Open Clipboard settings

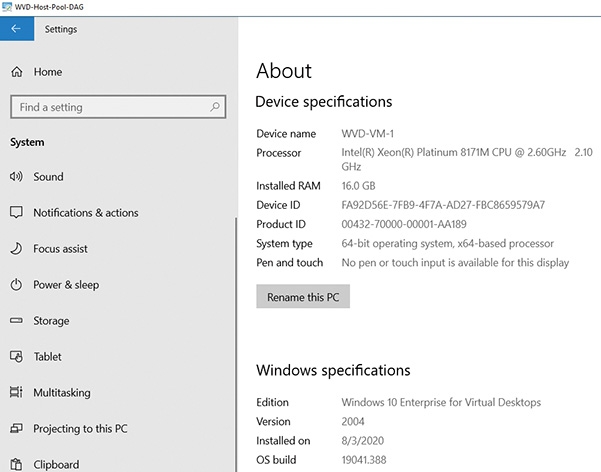(56, 464)
